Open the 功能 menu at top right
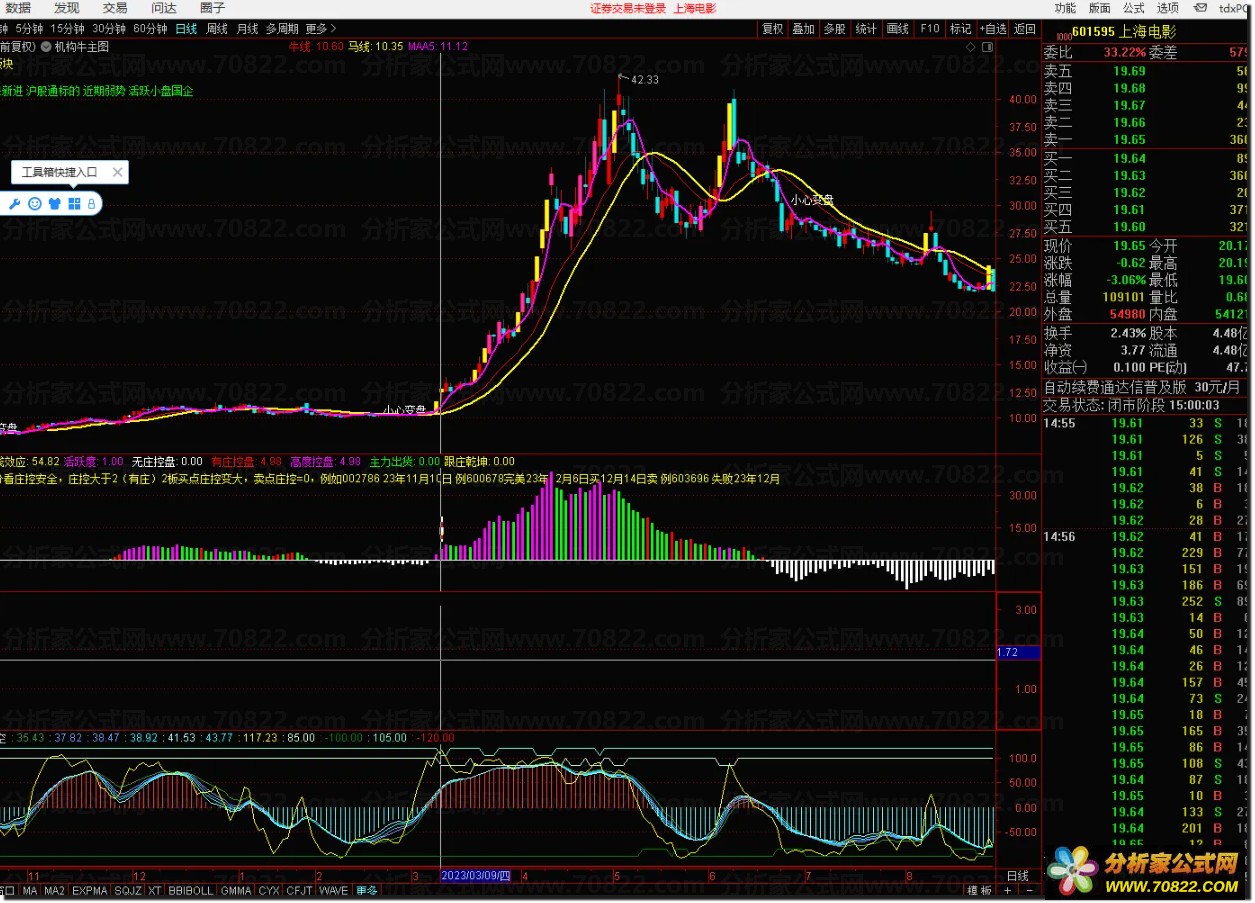1255x903 pixels. (x=1066, y=8)
